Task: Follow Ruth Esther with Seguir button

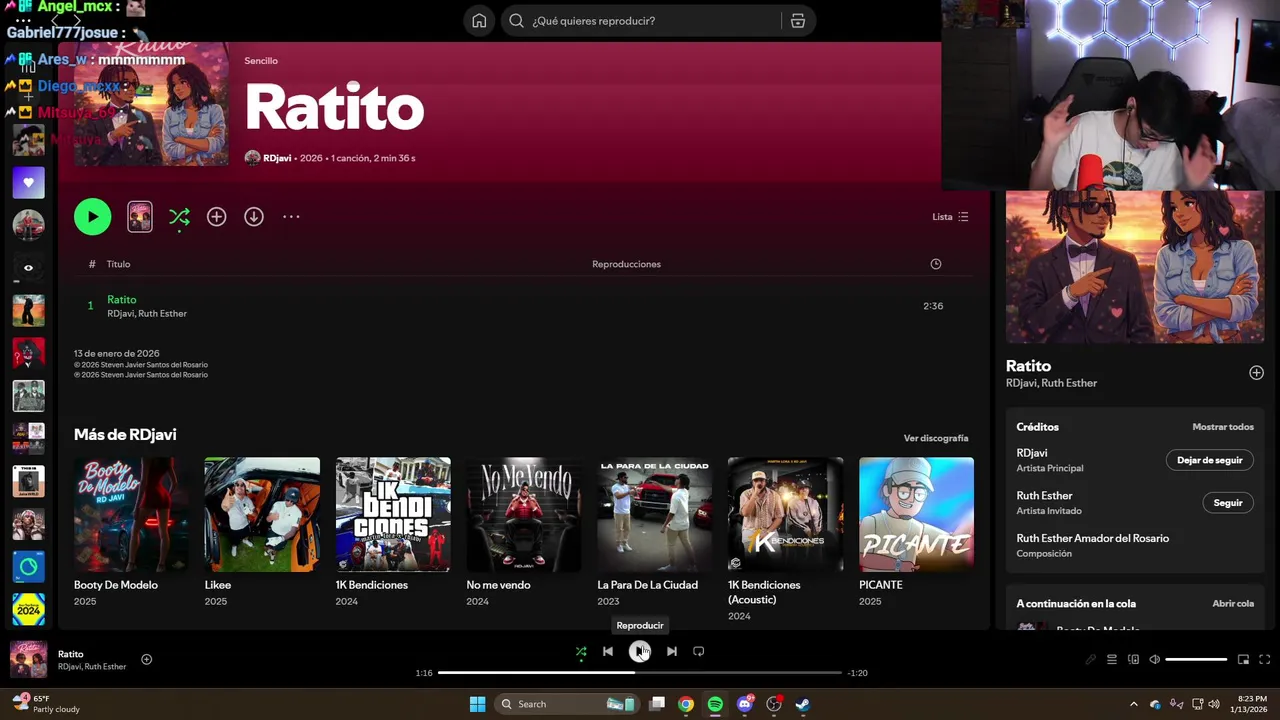Action: coord(1228,503)
